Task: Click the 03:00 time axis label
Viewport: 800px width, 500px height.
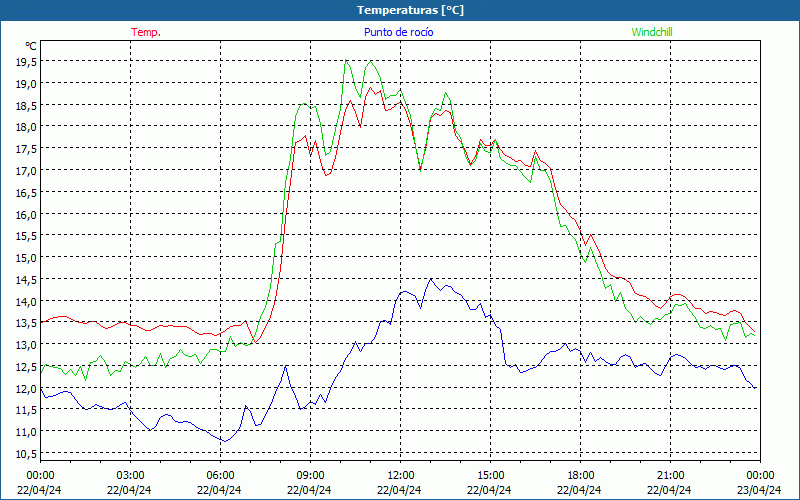Action: tap(131, 476)
